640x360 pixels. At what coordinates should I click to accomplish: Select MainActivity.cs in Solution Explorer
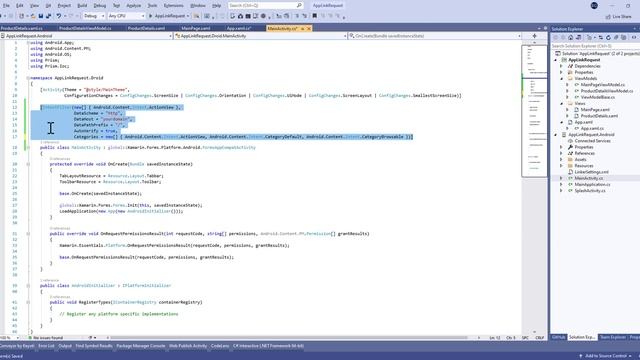click(x=589, y=178)
